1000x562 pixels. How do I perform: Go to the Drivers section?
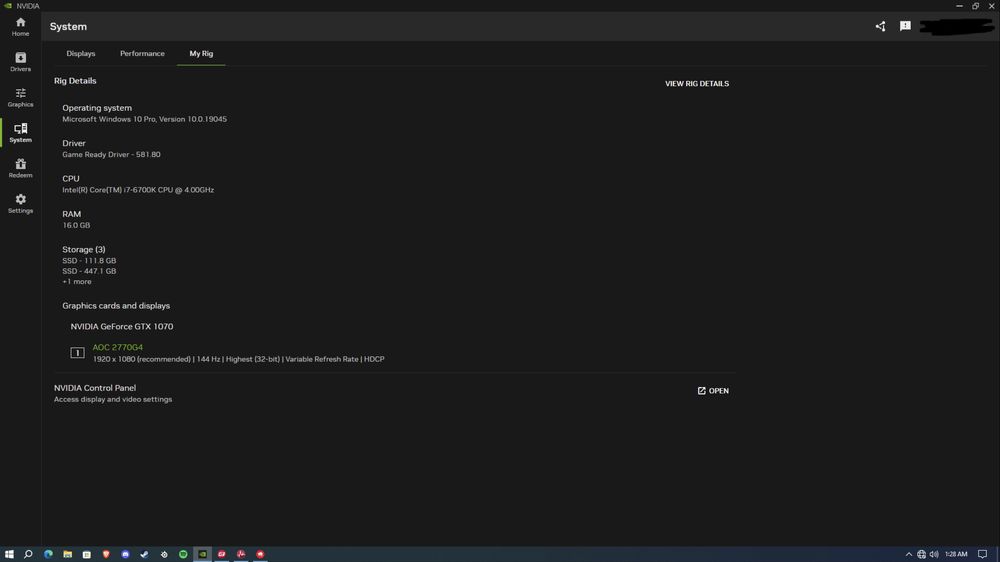20,62
